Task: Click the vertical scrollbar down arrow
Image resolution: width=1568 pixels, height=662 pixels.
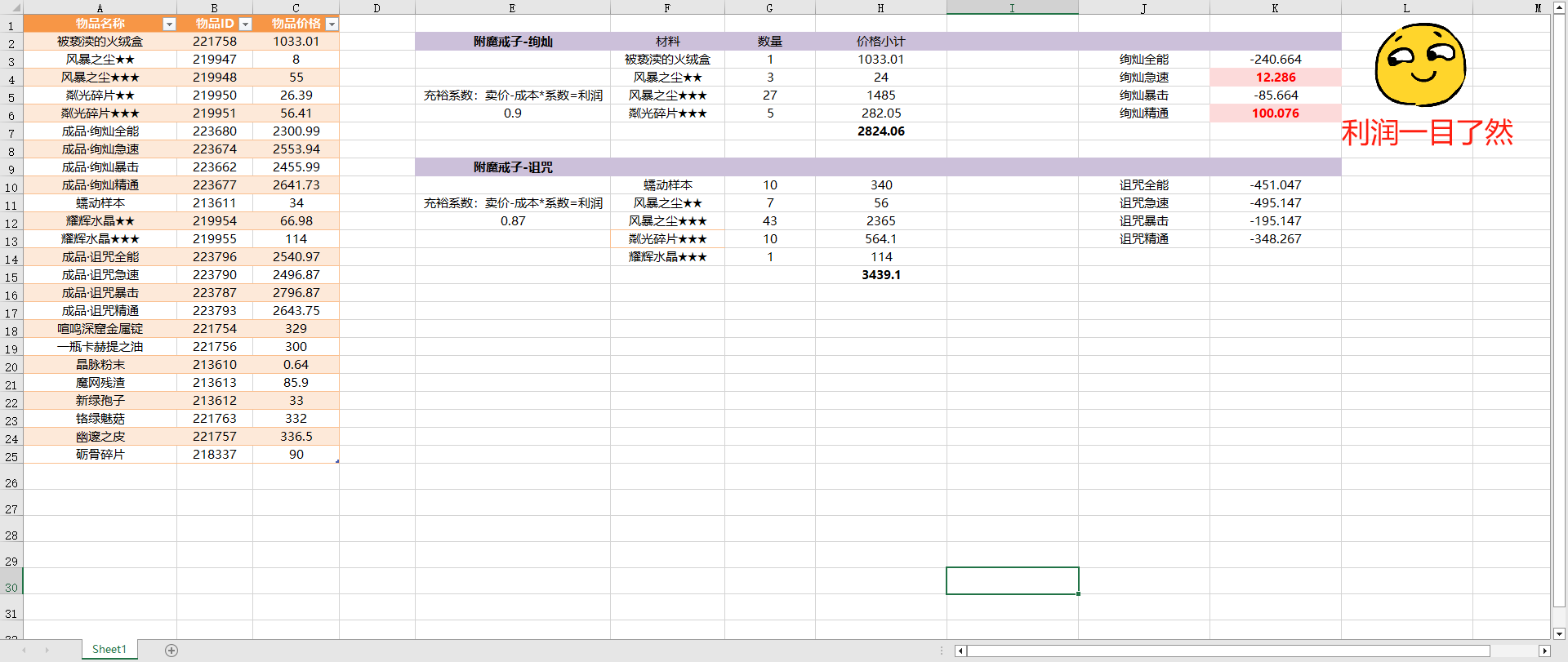Action: [1559, 633]
